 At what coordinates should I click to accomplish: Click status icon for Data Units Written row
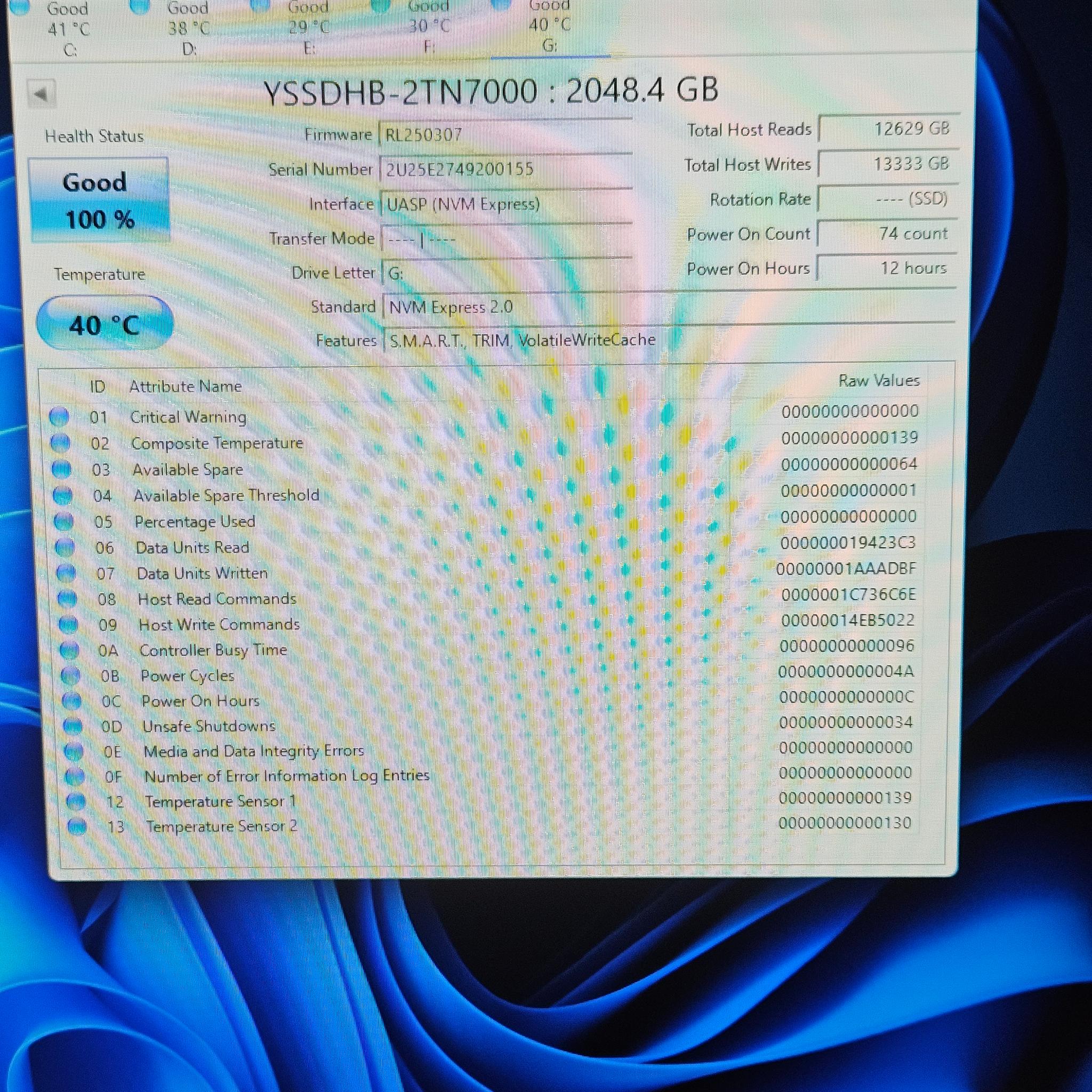(x=66, y=573)
